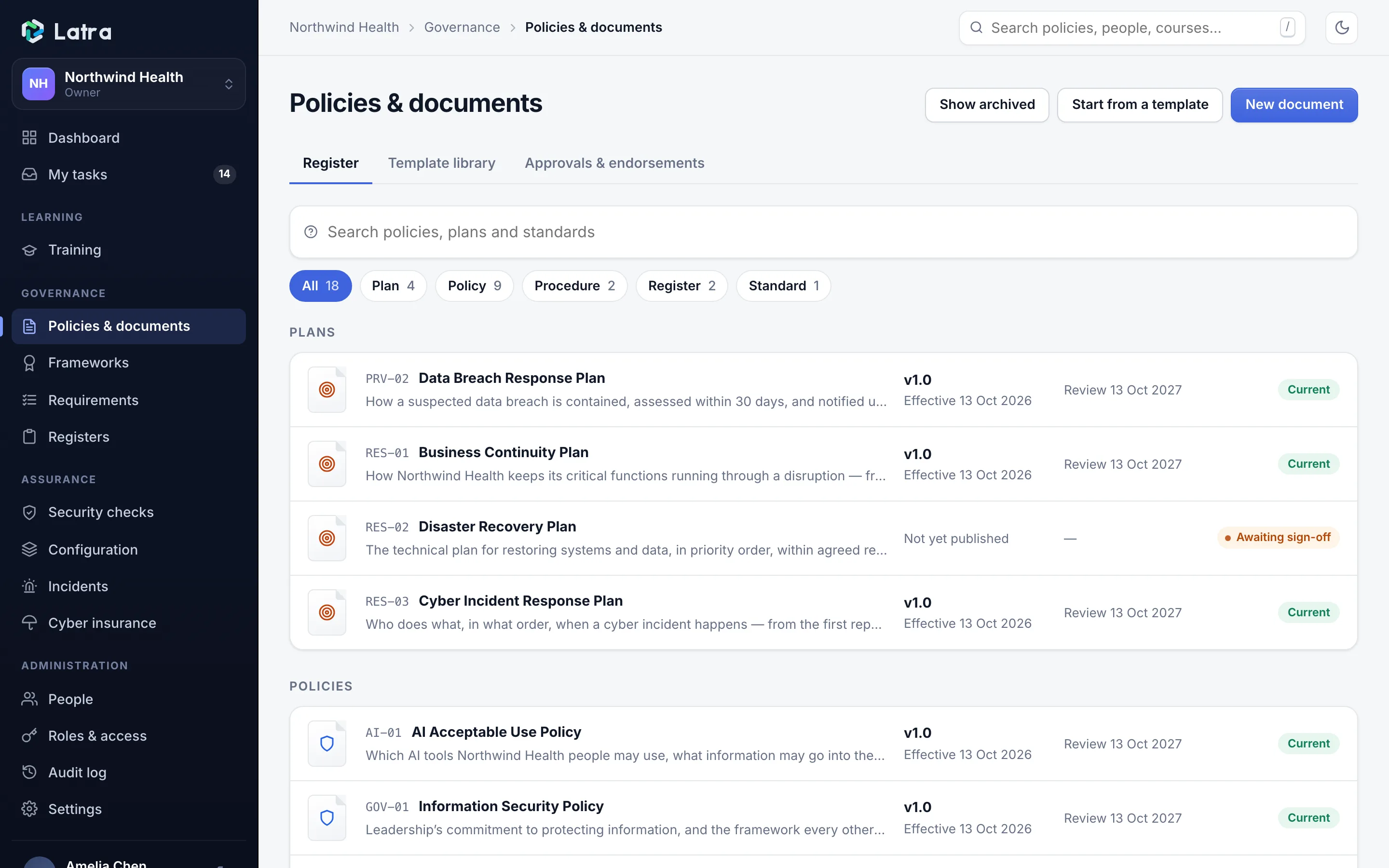Click the Latra logo icon
The height and width of the screenshot is (868, 1389).
pyautogui.click(x=33, y=31)
